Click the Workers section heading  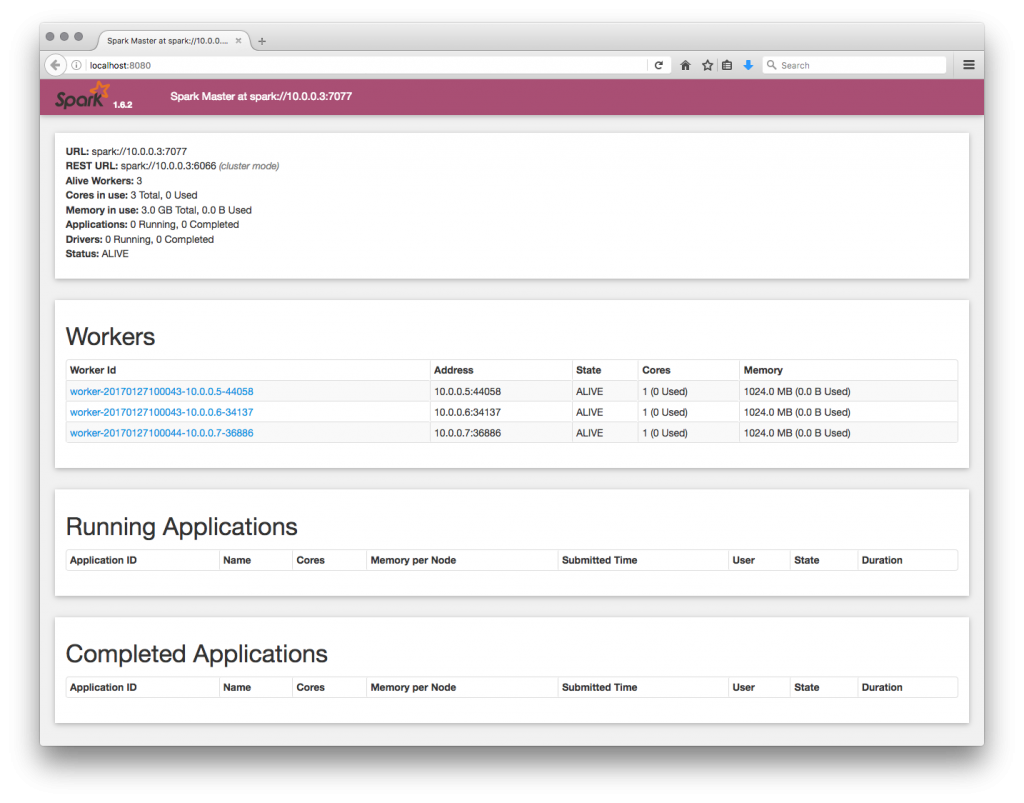click(110, 337)
